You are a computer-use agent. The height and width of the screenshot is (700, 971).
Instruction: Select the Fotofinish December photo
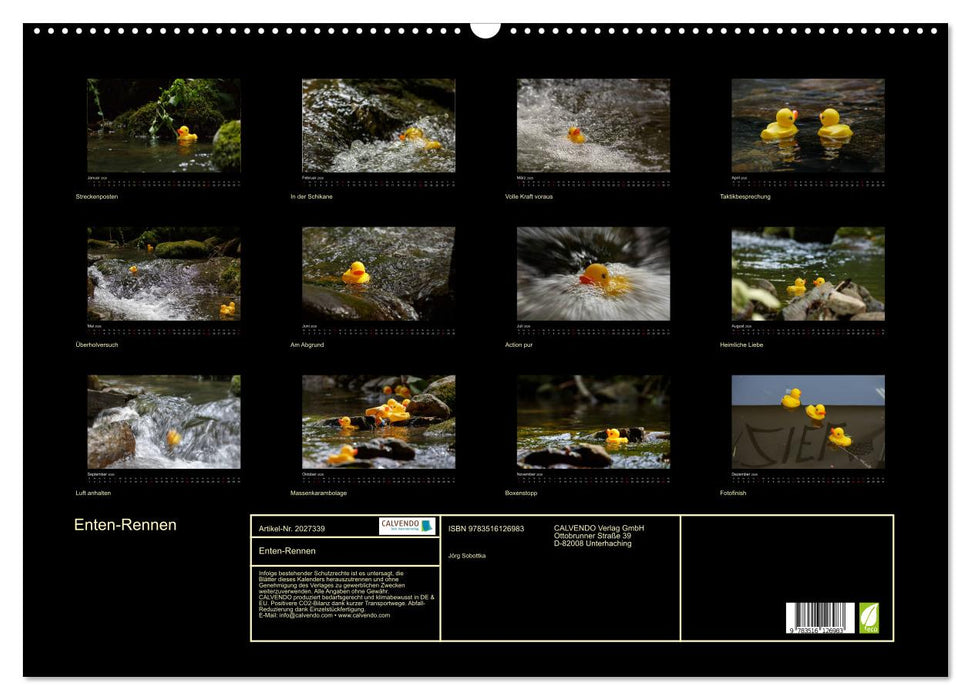(x=808, y=422)
